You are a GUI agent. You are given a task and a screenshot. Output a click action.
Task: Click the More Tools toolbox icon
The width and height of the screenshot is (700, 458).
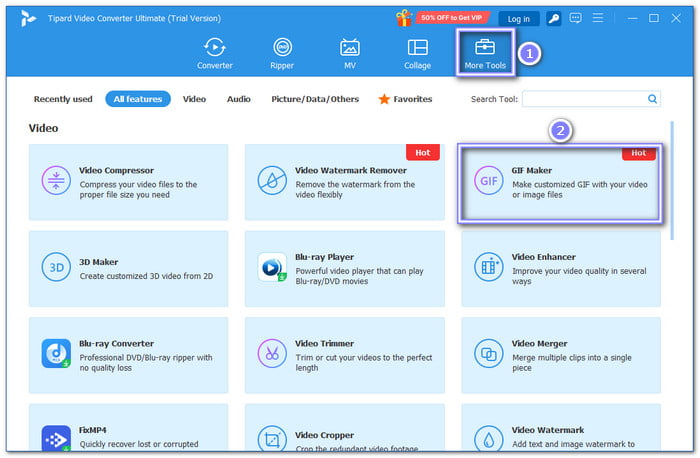pyautogui.click(x=485, y=48)
